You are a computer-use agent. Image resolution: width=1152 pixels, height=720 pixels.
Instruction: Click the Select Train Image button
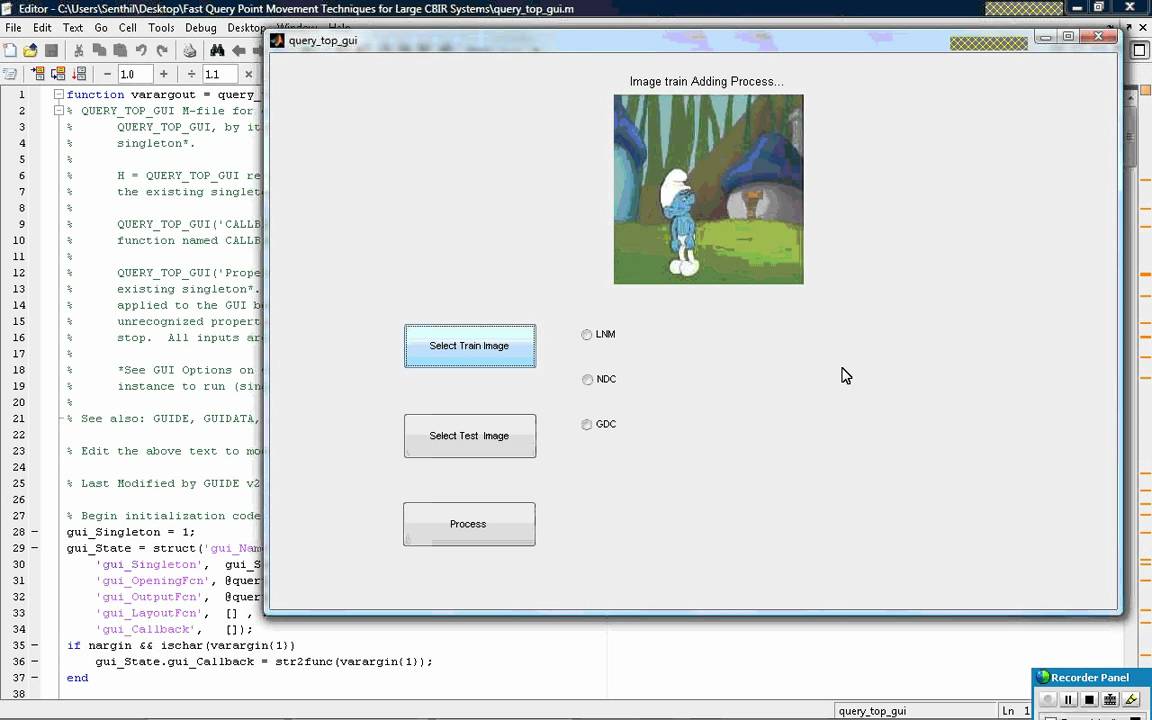point(469,345)
